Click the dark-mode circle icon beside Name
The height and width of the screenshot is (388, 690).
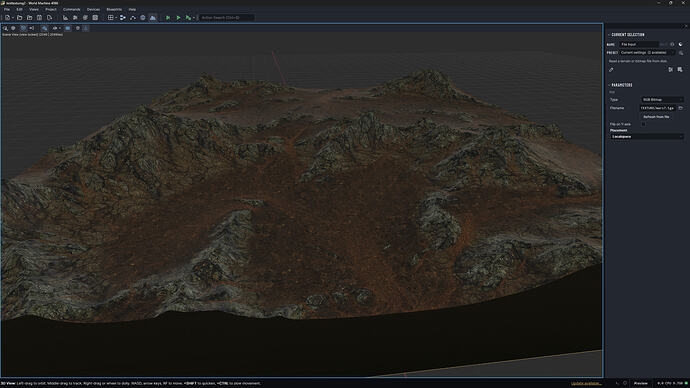[680, 44]
